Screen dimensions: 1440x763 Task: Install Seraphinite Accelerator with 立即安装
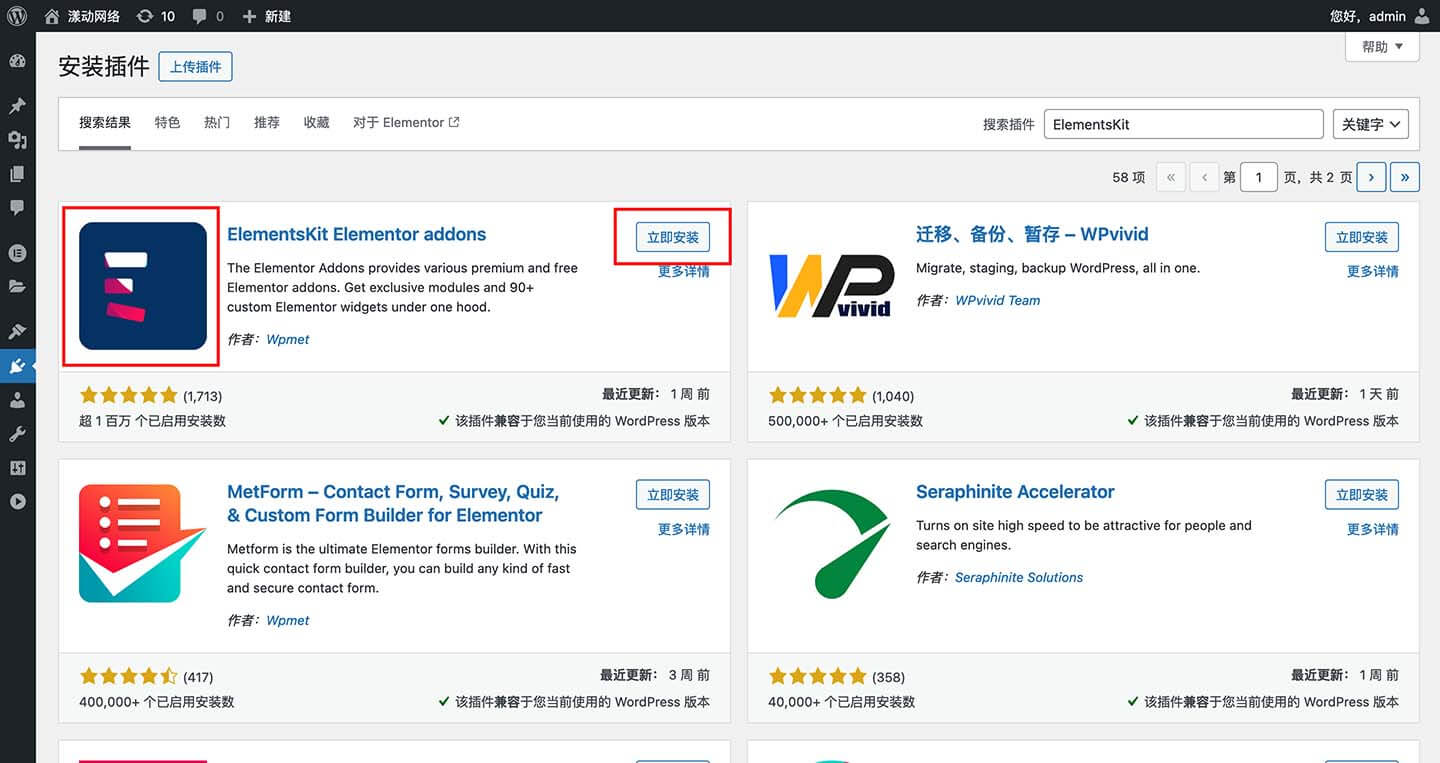tap(1362, 495)
